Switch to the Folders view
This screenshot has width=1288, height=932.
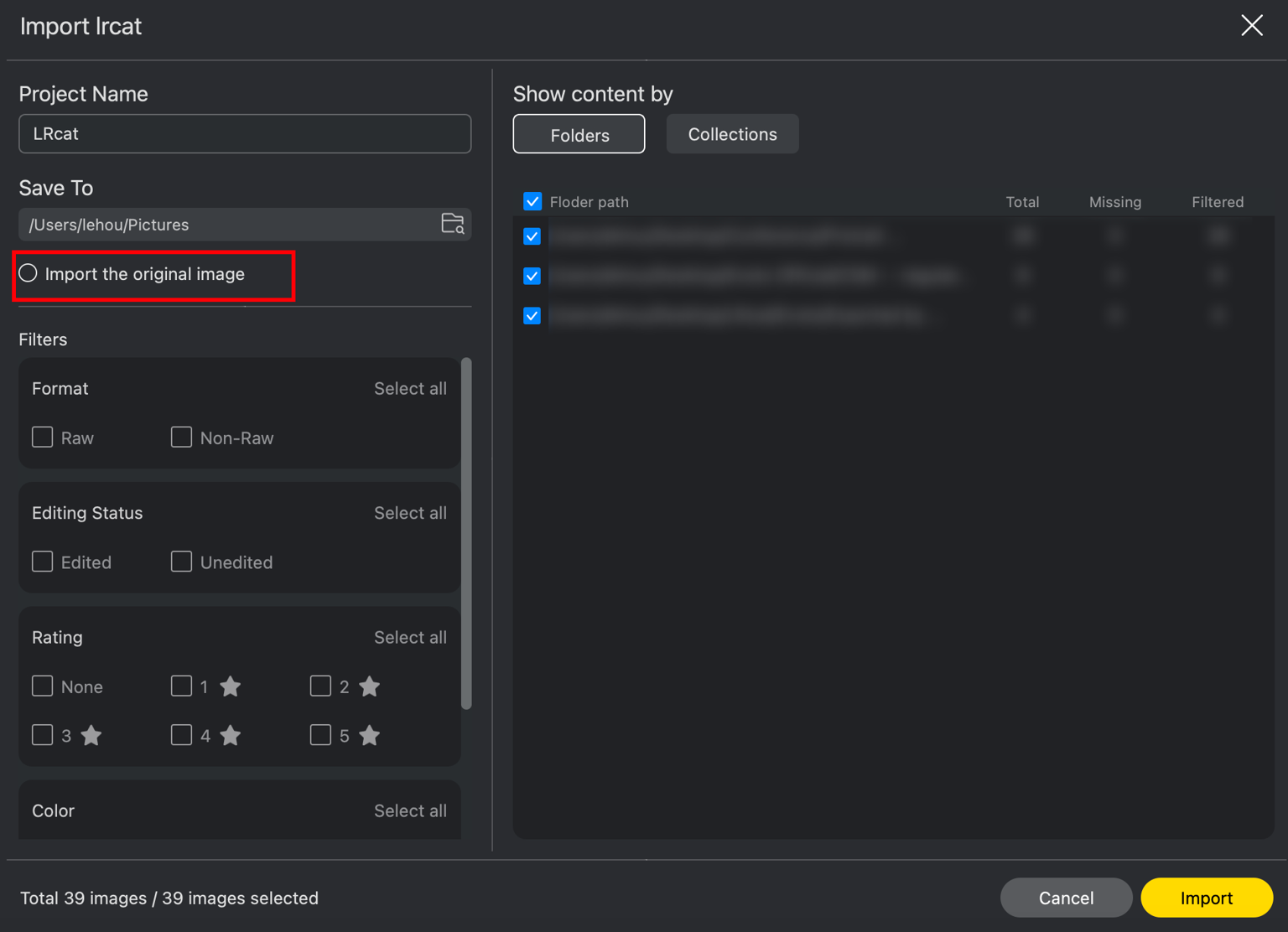point(579,134)
